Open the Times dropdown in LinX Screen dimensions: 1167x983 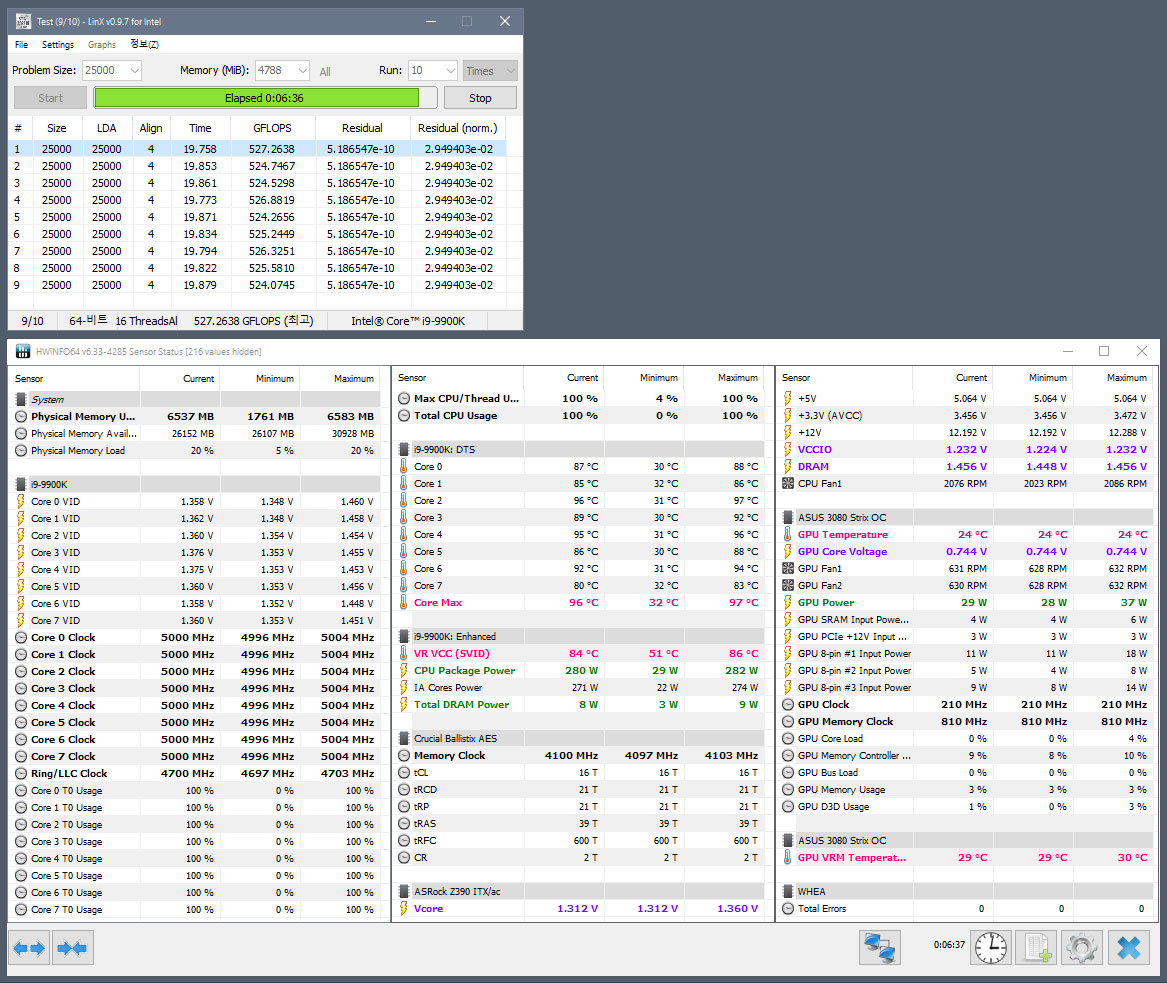click(x=490, y=71)
